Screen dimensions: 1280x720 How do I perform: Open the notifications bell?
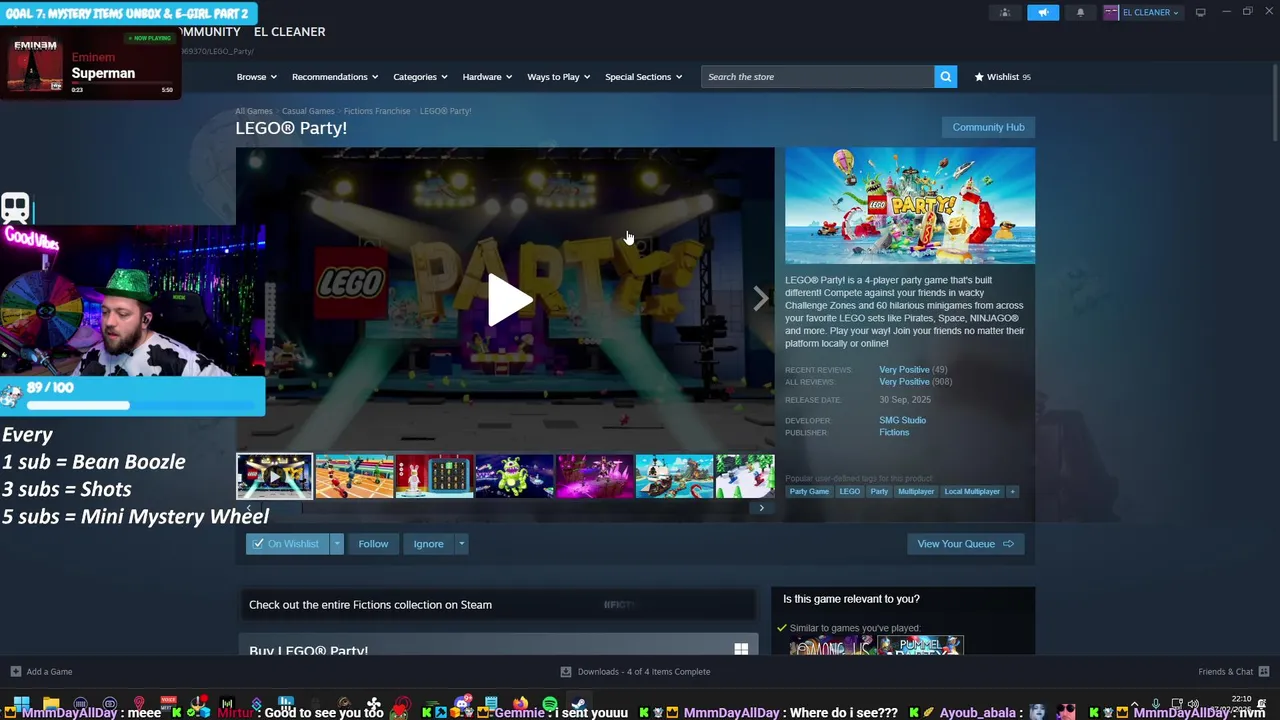(1080, 12)
